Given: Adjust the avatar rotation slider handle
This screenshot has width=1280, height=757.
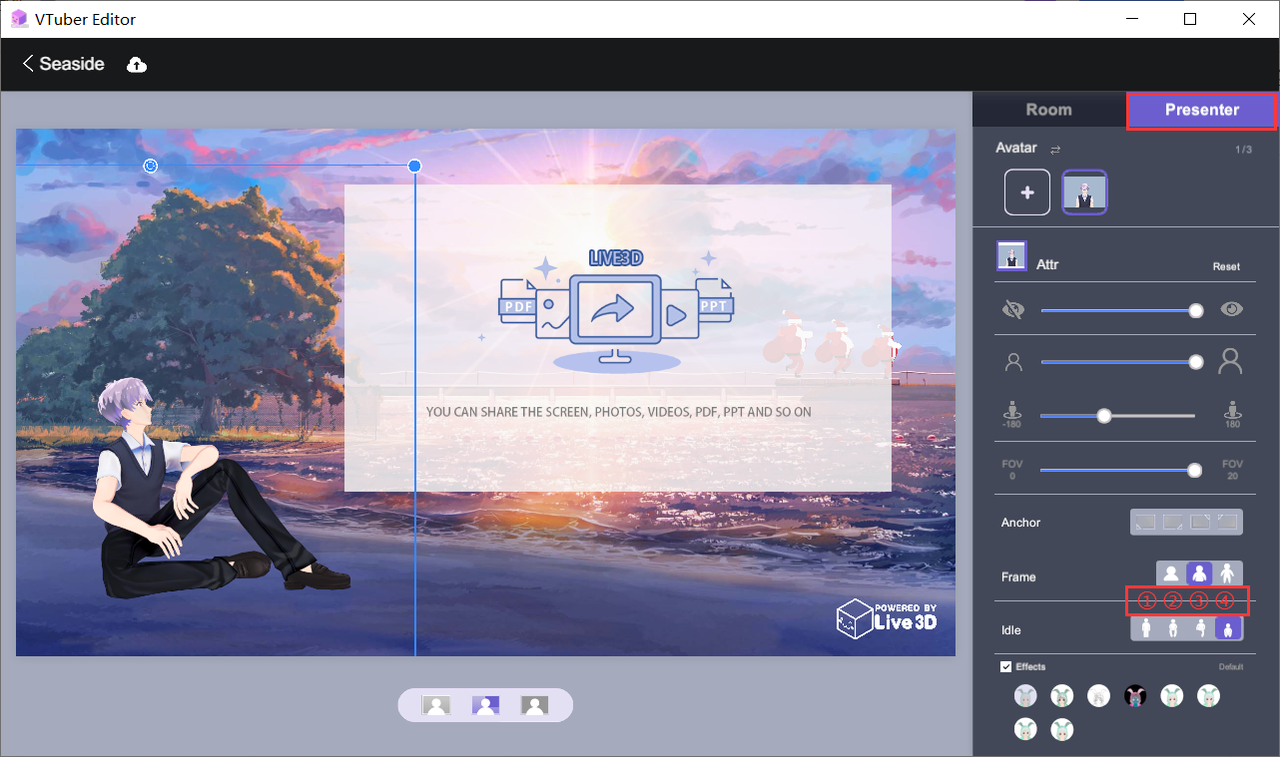Looking at the screenshot, I should 1104,416.
